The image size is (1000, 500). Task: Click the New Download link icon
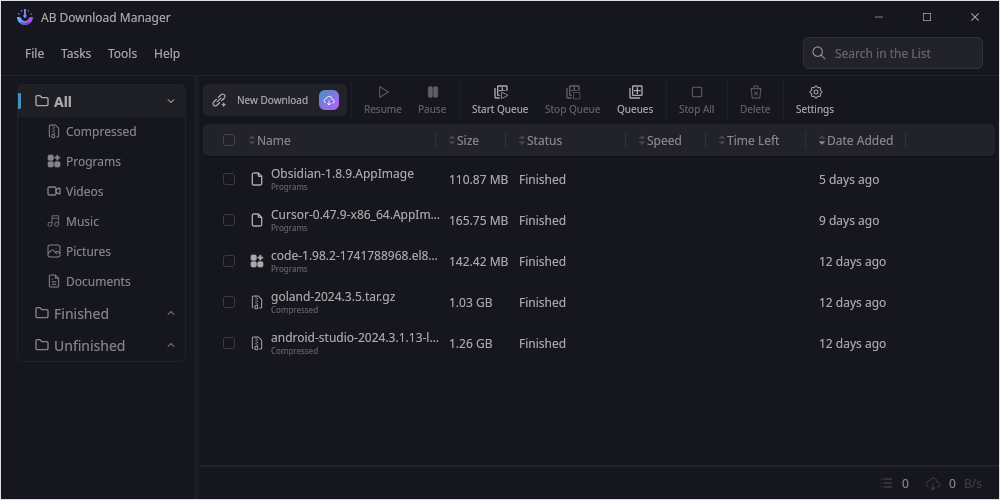pos(219,100)
